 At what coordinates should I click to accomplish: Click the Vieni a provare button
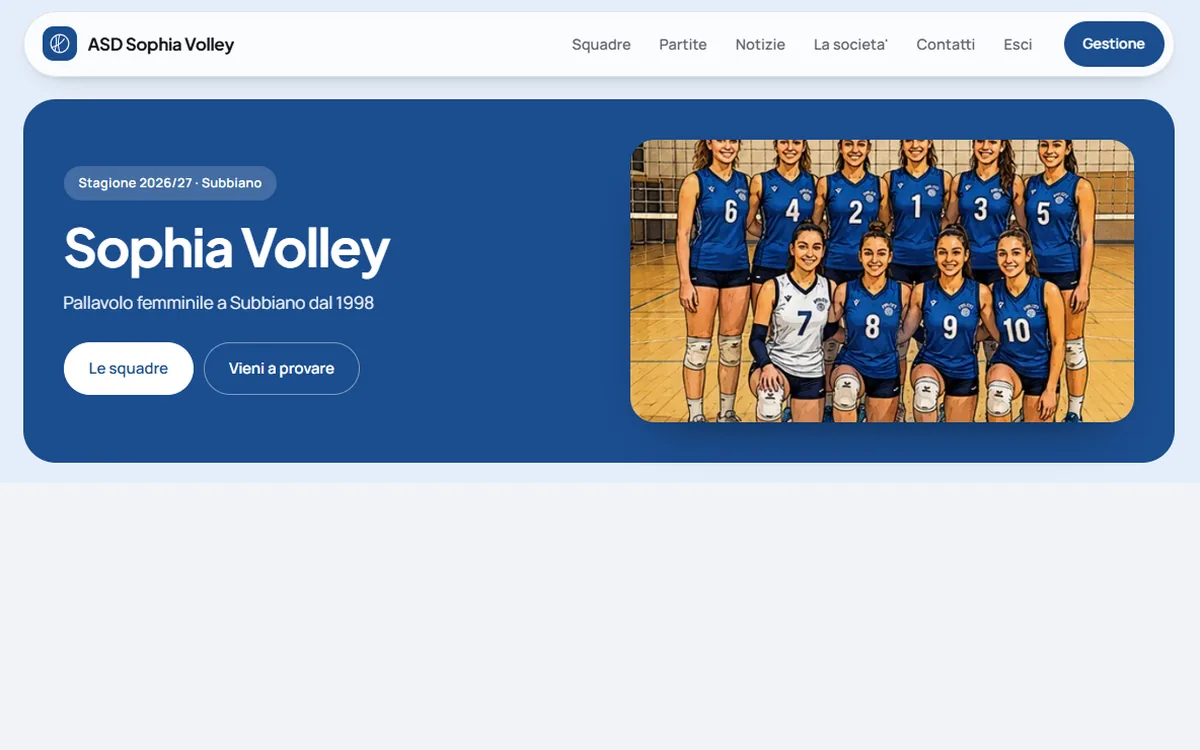[281, 369]
